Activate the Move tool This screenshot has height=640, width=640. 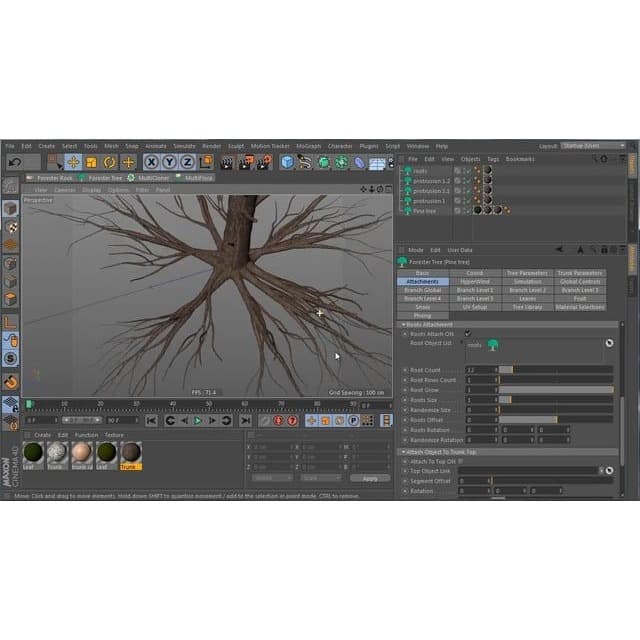[x=73, y=162]
